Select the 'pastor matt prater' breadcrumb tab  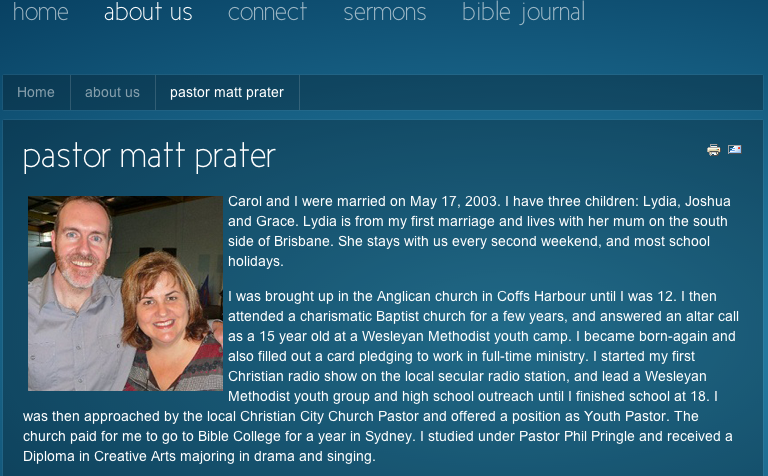pyautogui.click(x=227, y=92)
